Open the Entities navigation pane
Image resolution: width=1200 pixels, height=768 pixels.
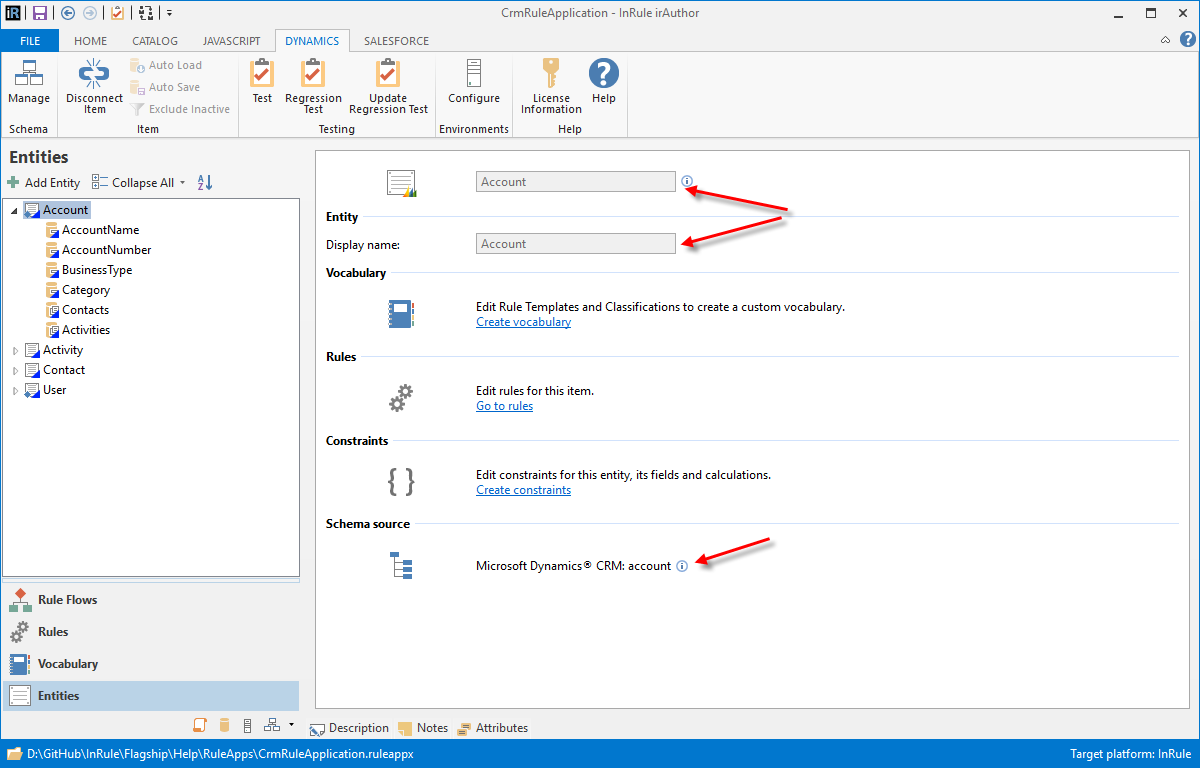pyautogui.click(x=151, y=696)
